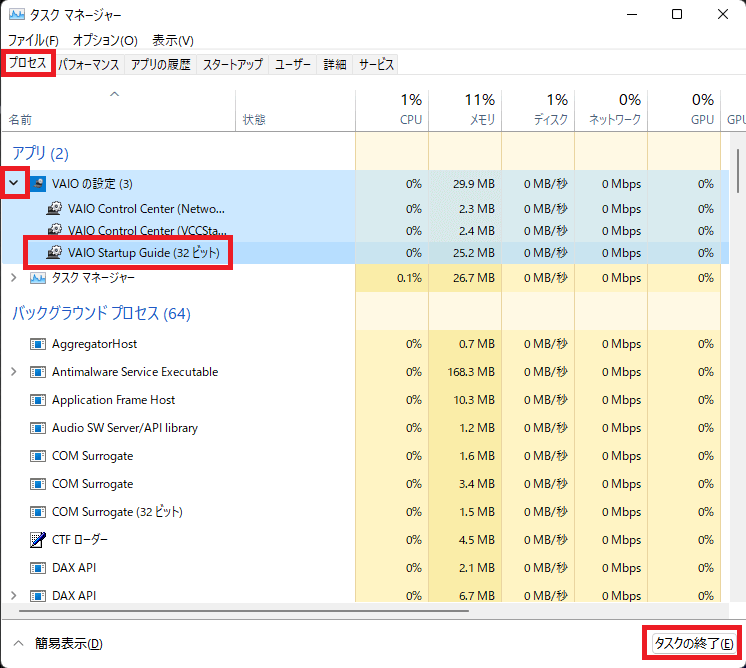
Task: Click the CTF ローダー pen icon
Action: point(38,540)
